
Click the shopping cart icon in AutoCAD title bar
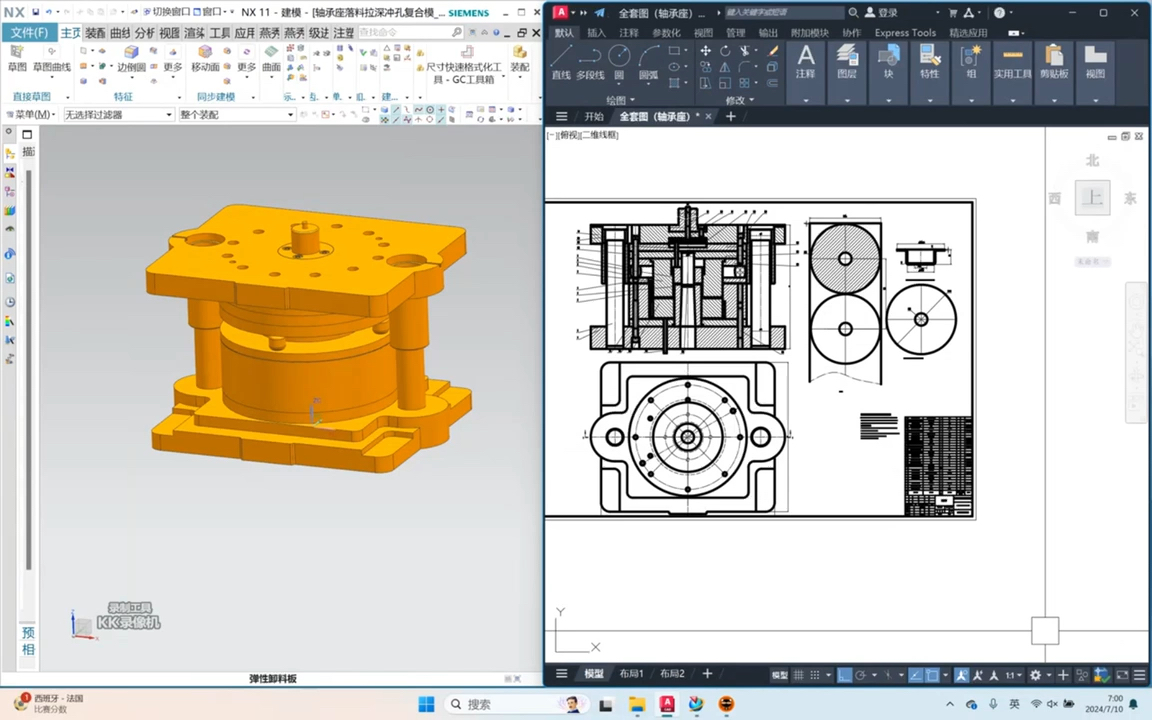tap(953, 12)
